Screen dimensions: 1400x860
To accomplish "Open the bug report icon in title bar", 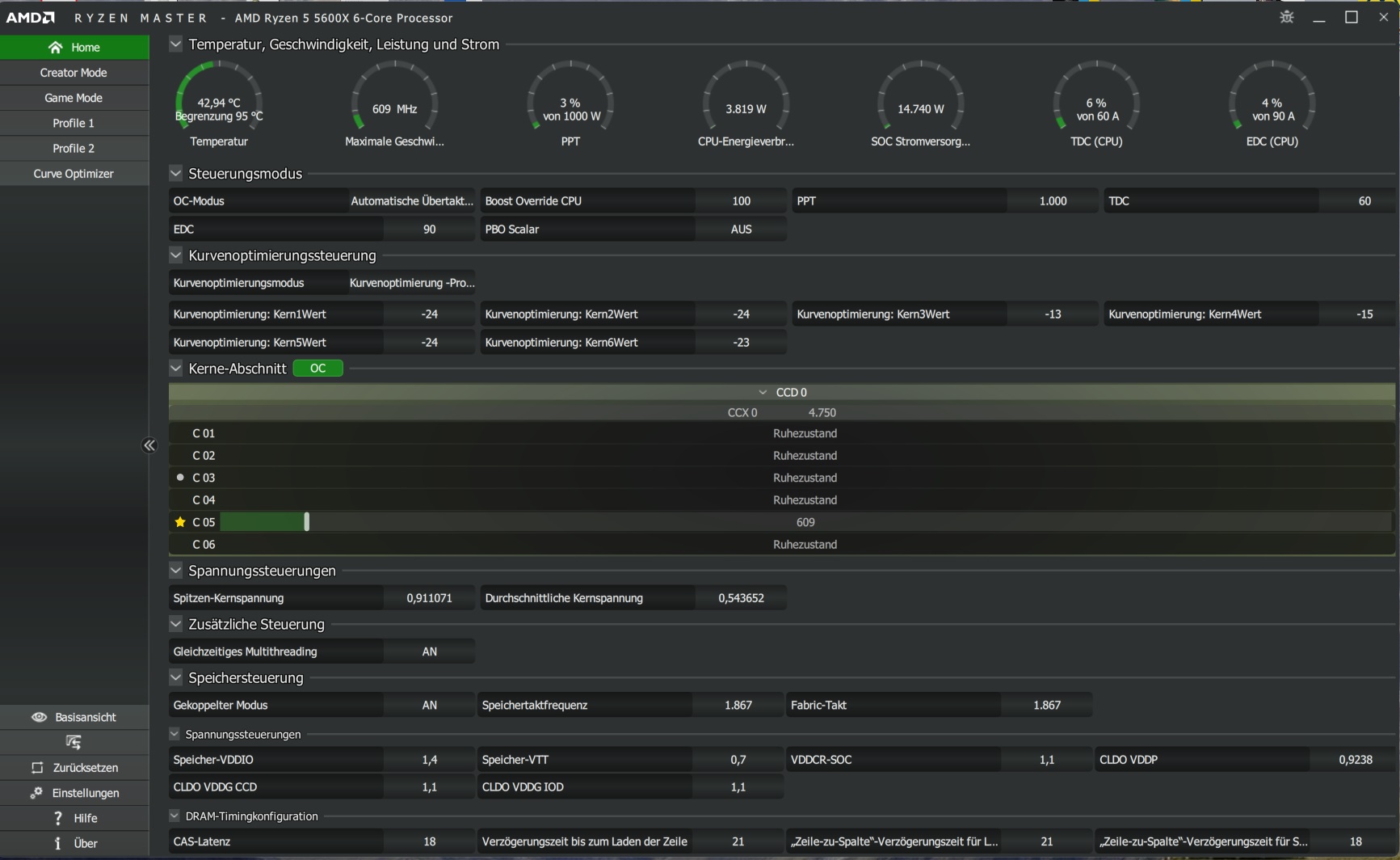I will click(1287, 17).
